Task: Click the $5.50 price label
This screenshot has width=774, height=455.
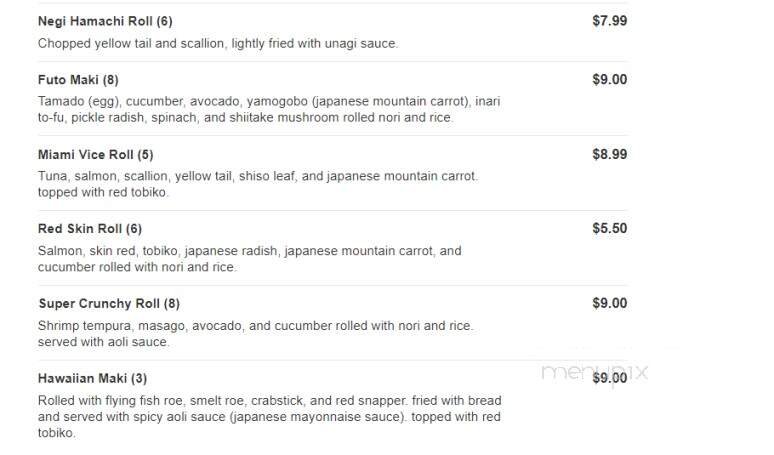Action: pos(609,228)
